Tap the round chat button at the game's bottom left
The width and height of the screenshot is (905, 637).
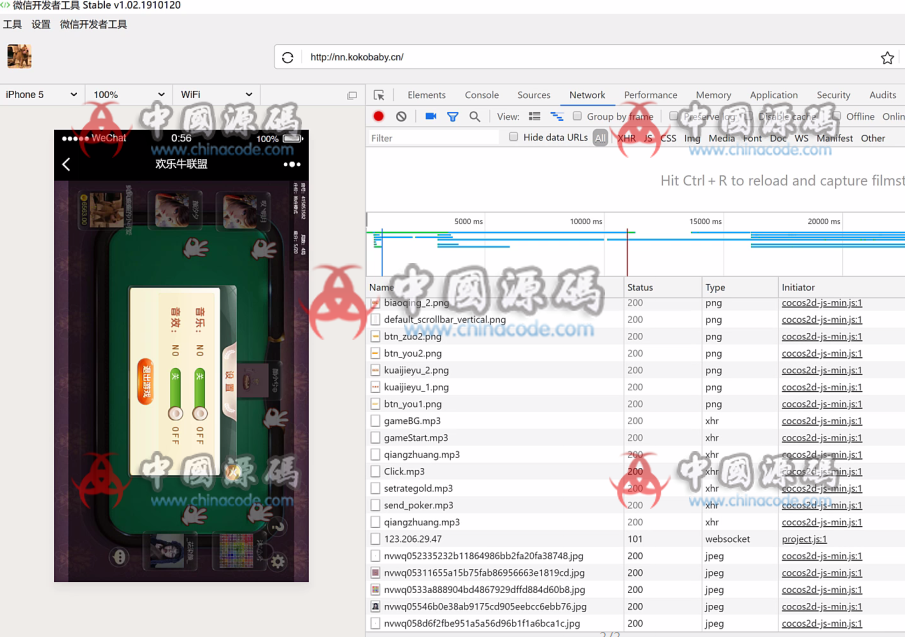pos(119,557)
